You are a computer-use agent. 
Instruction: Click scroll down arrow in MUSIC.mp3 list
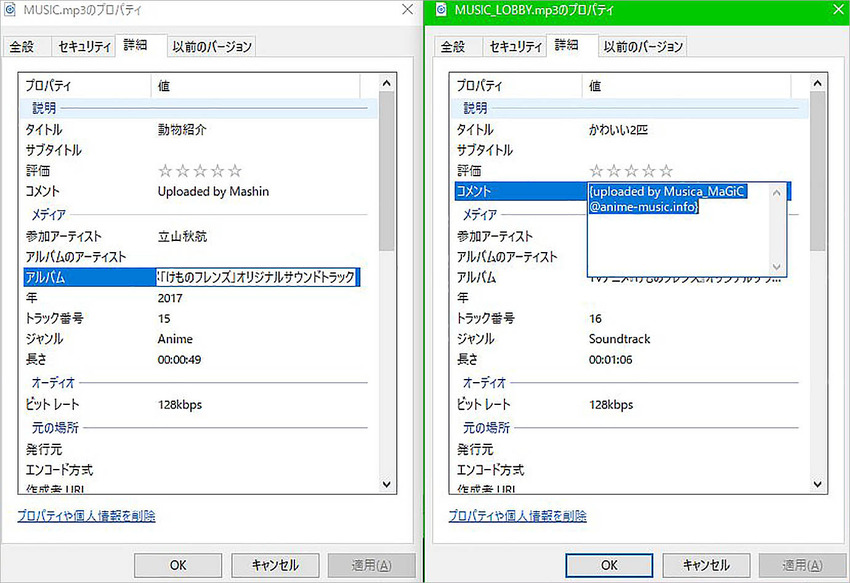[x=387, y=484]
